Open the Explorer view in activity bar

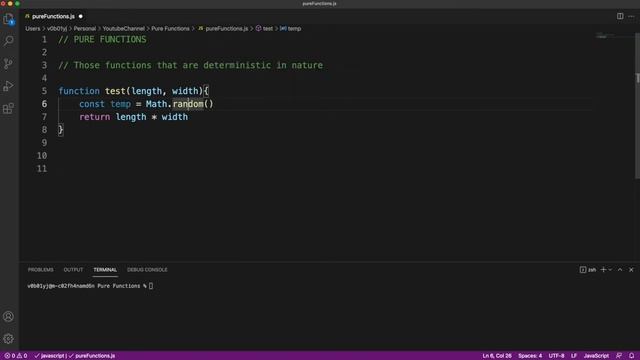(9, 19)
